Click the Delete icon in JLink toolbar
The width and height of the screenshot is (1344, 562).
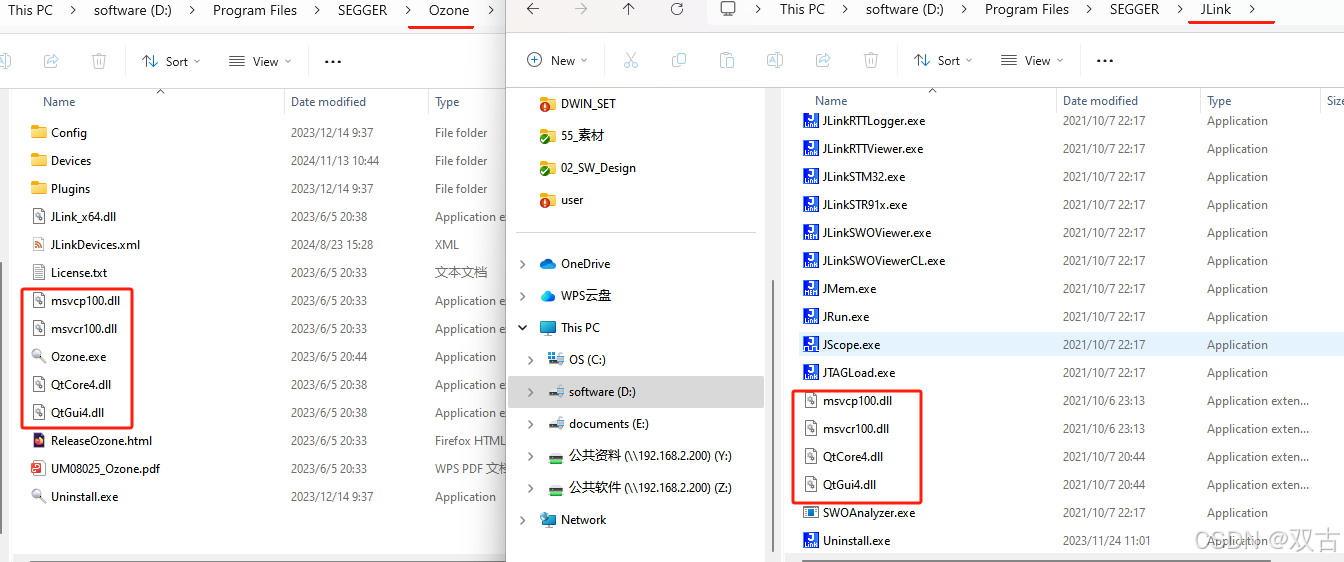(x=870, y=60)
